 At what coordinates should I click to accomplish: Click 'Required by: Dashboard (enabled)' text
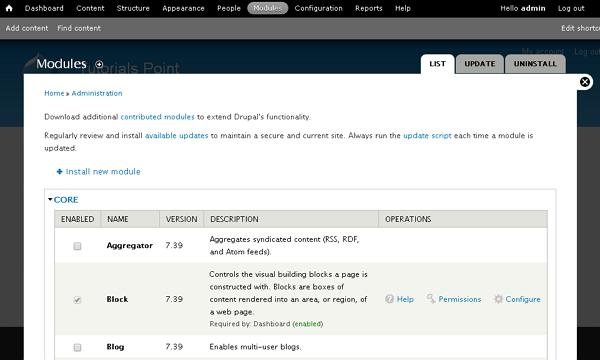pyautogui.click(x=266, y=324)
